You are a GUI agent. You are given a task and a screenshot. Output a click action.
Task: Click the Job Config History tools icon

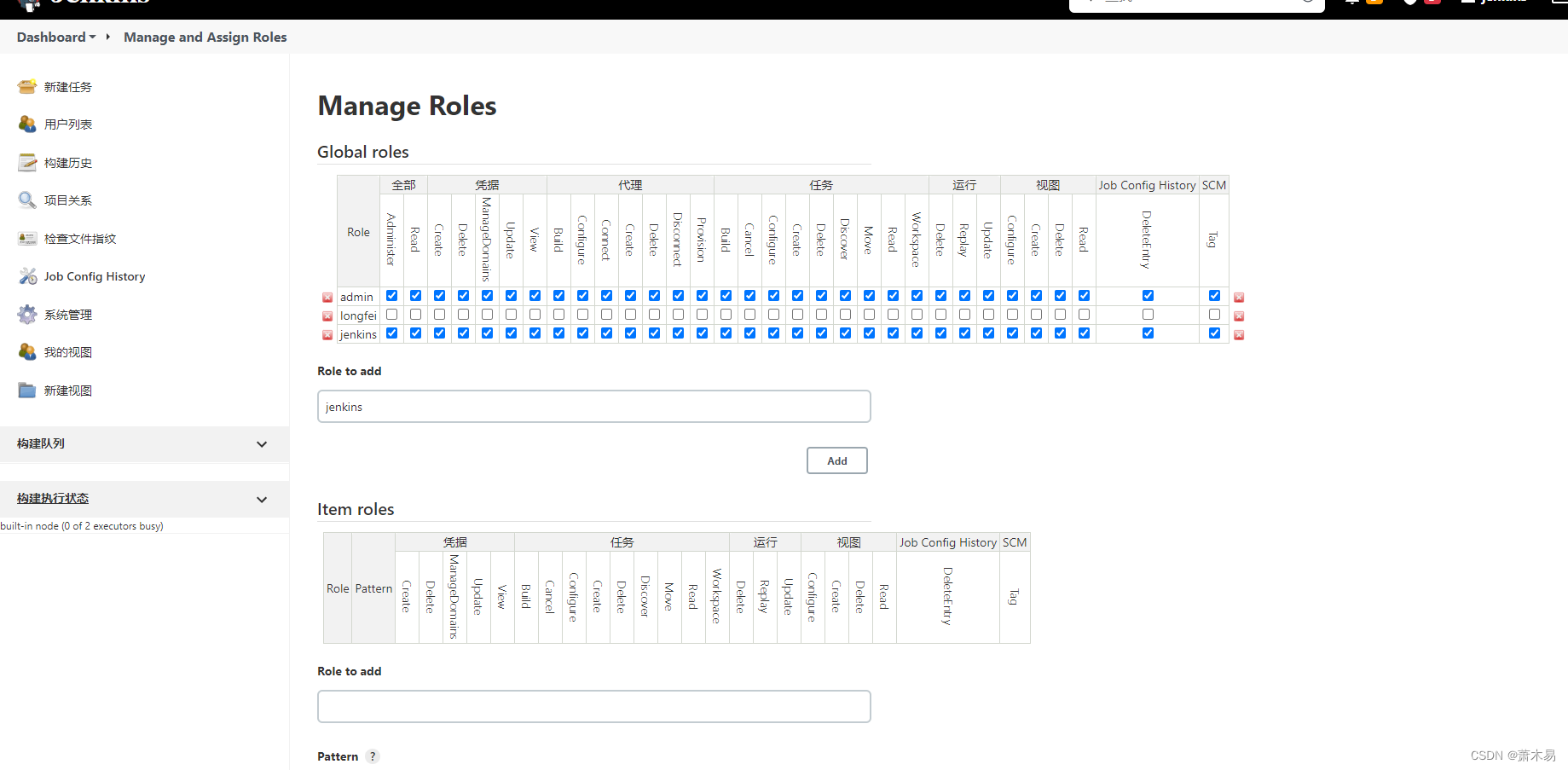[x=27, y=276]
